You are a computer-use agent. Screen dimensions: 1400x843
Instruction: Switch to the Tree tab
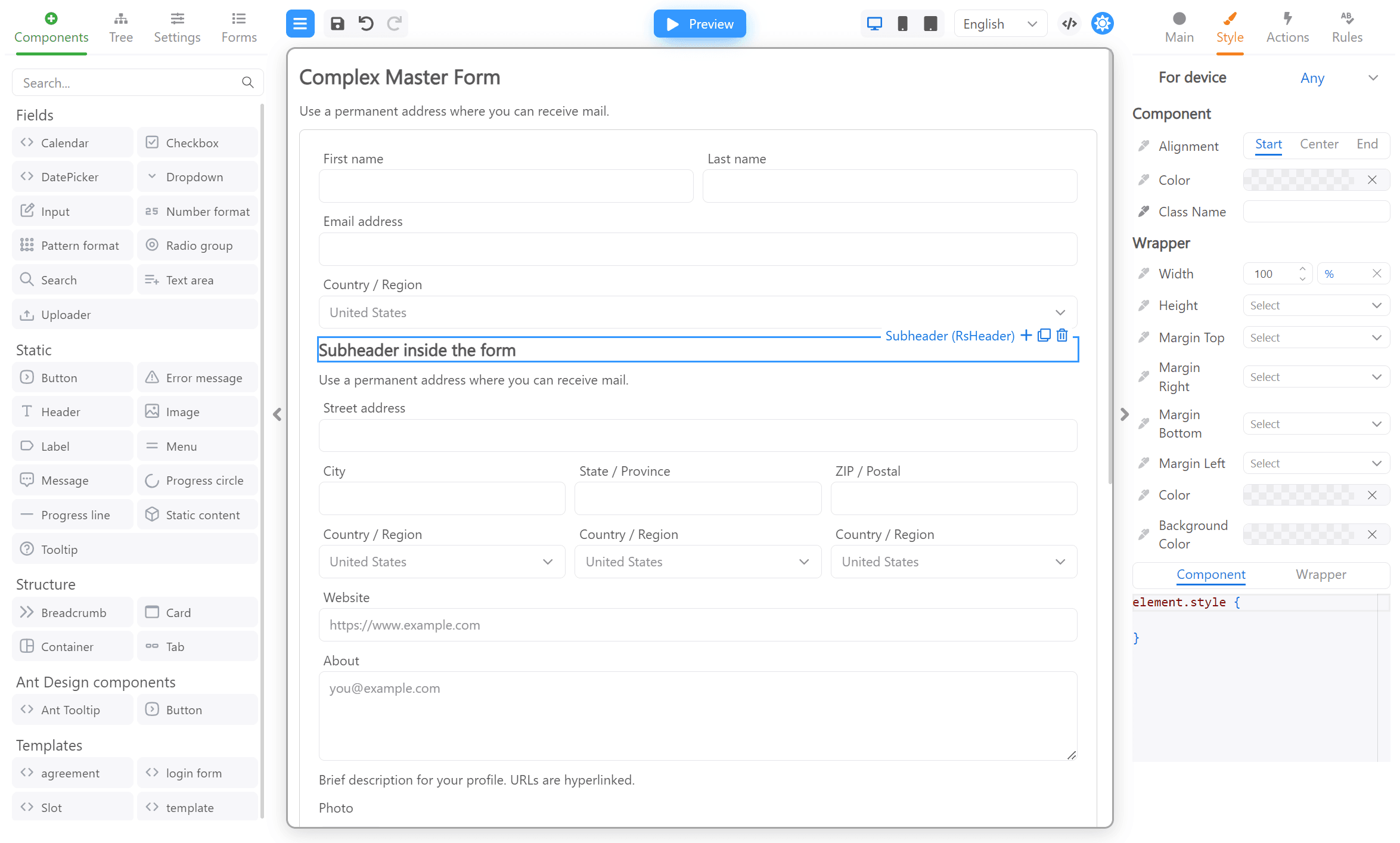point(121,27)
